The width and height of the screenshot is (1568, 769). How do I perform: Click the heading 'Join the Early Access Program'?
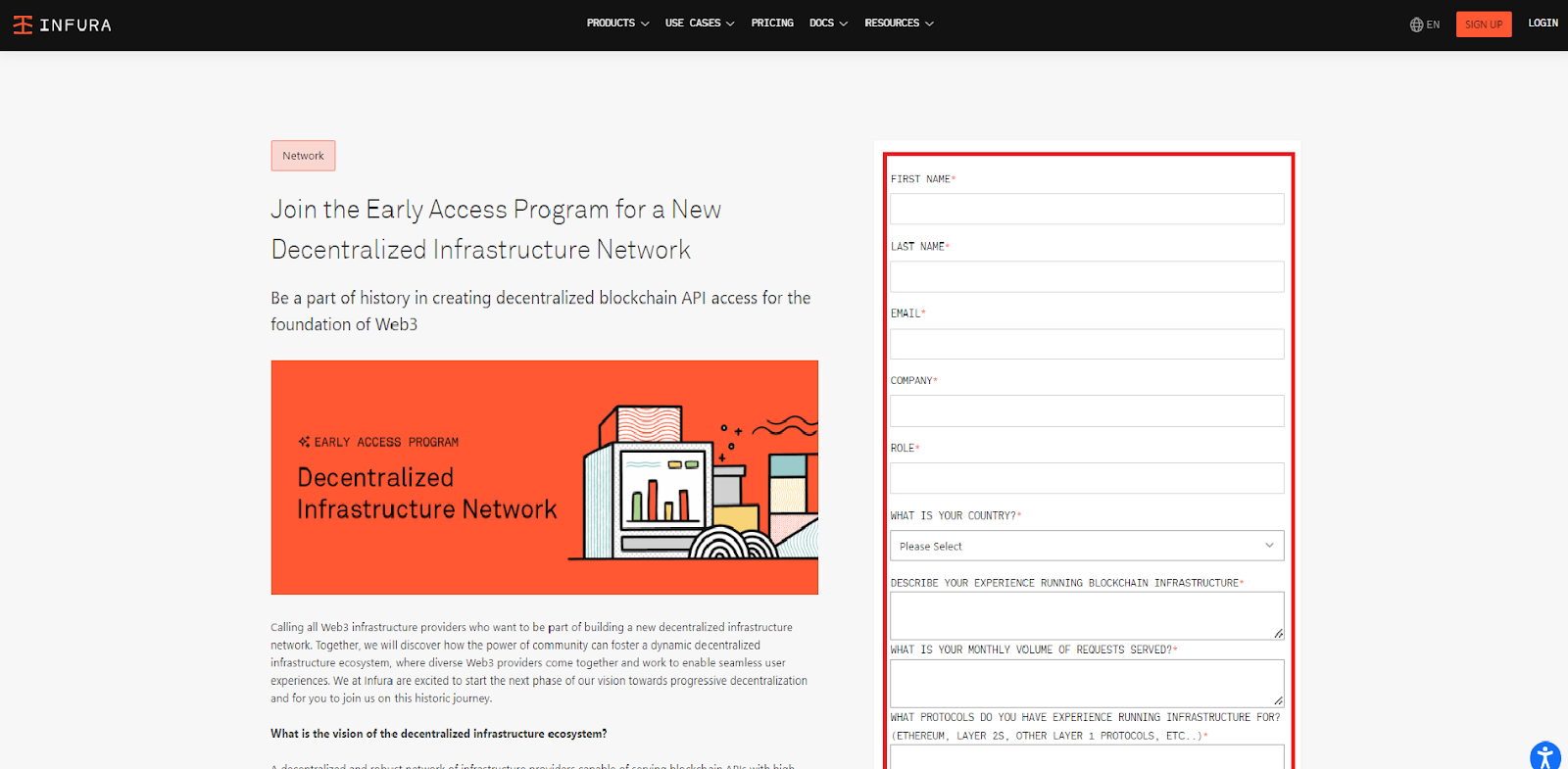496,229
